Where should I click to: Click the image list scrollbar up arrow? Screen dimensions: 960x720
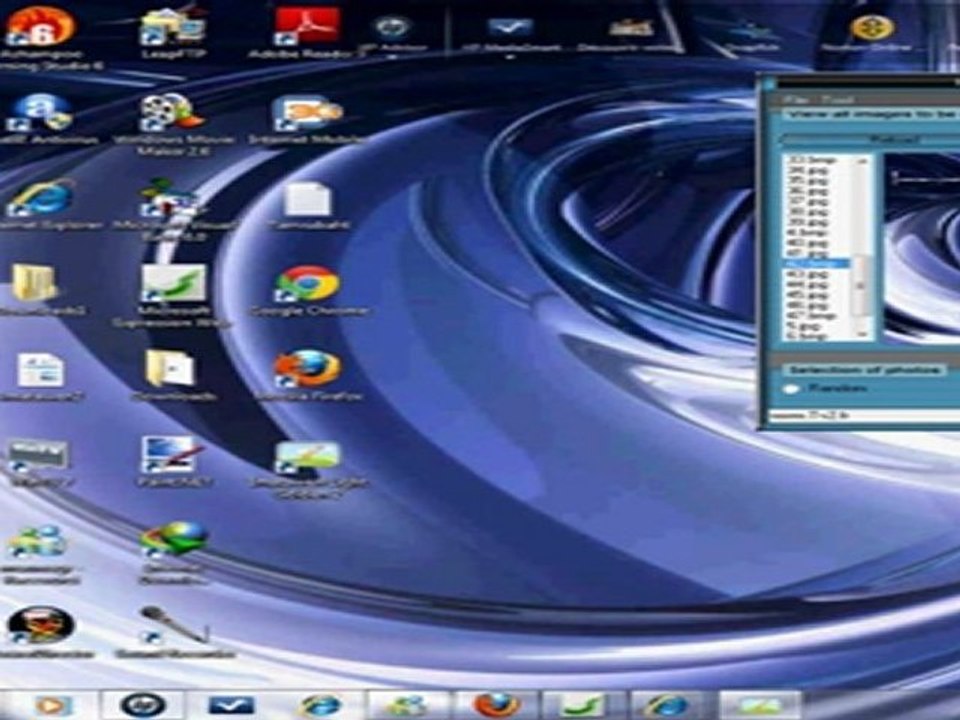click(862, 160)
